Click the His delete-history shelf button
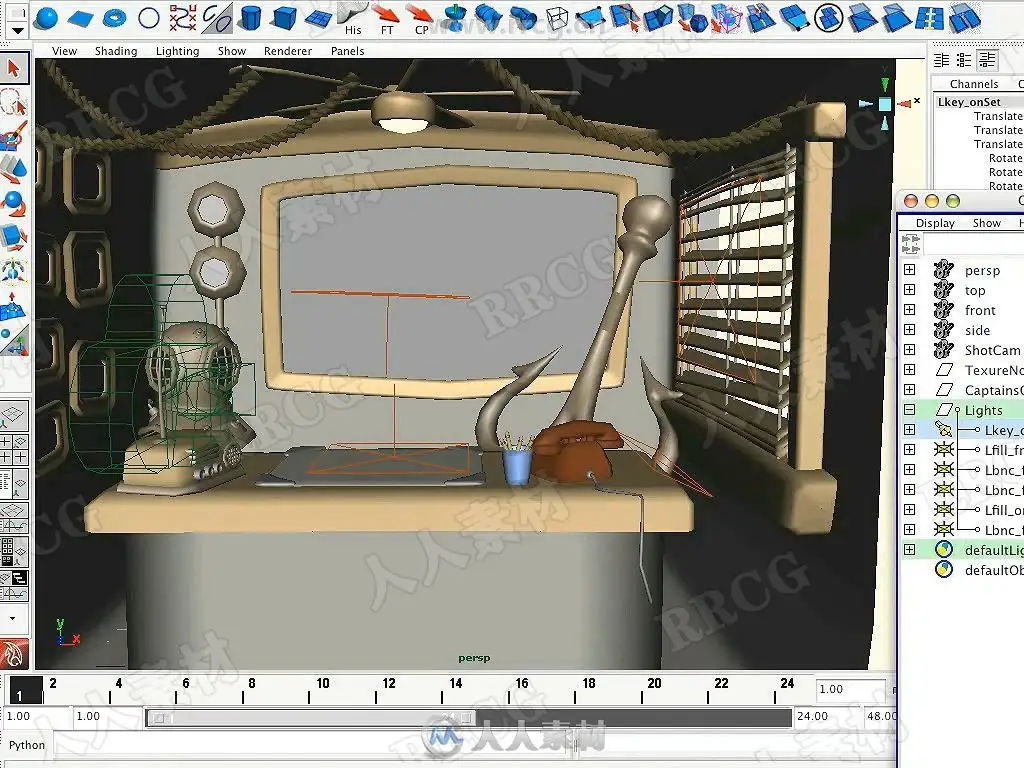 353,18
